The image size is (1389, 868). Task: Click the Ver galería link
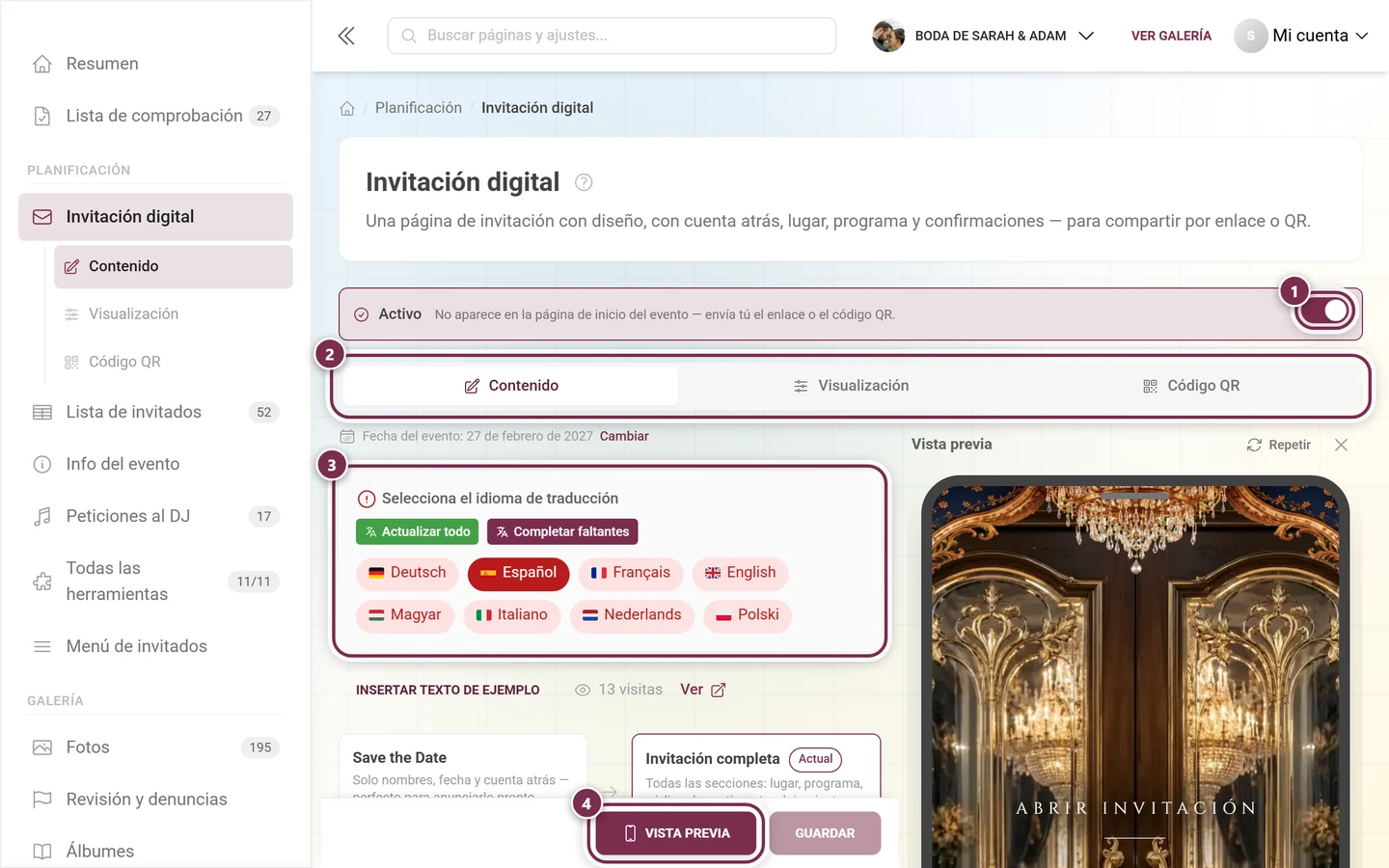(x=1171, y=36)
